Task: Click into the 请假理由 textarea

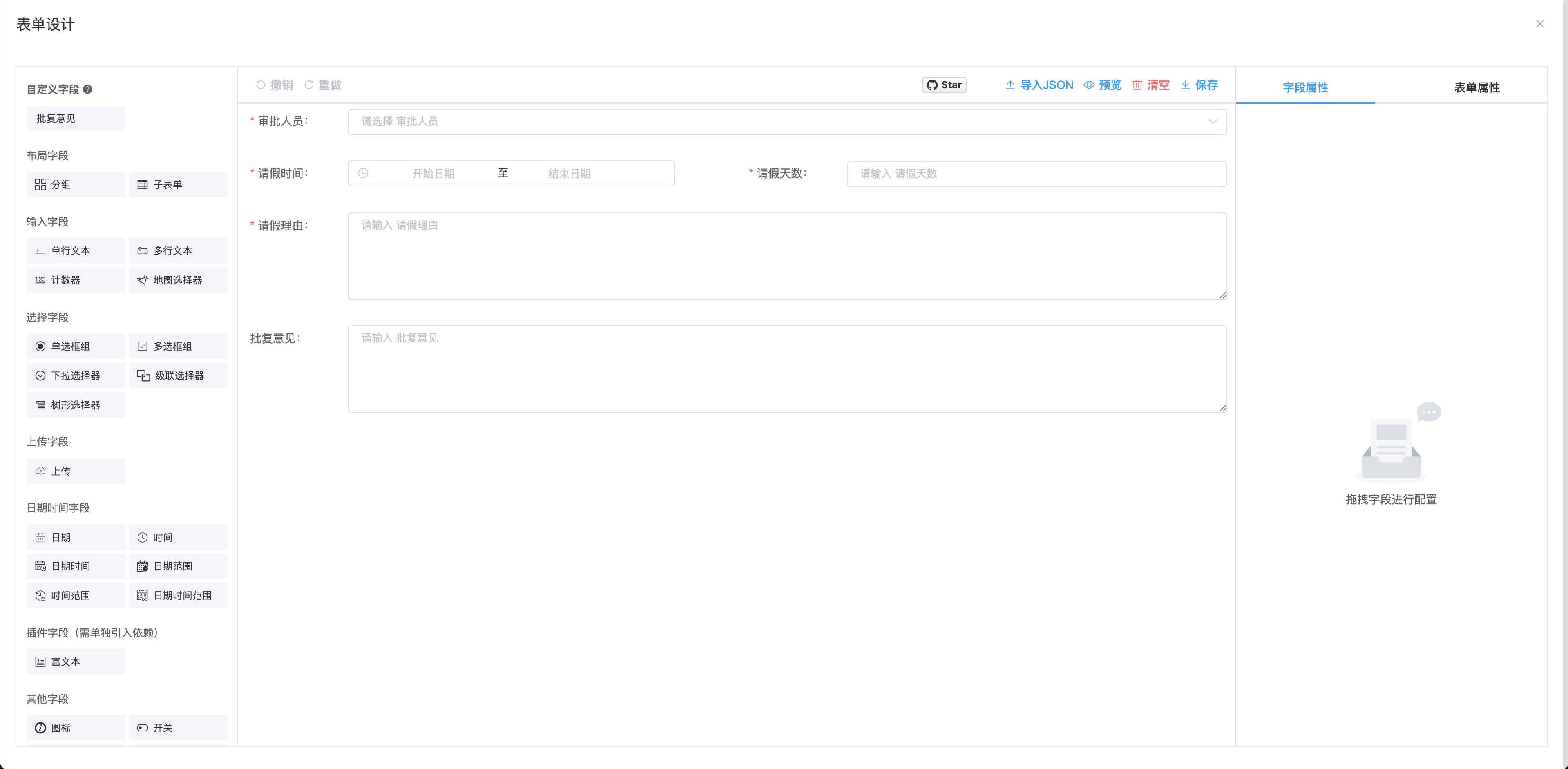Action: pos(787,256)
